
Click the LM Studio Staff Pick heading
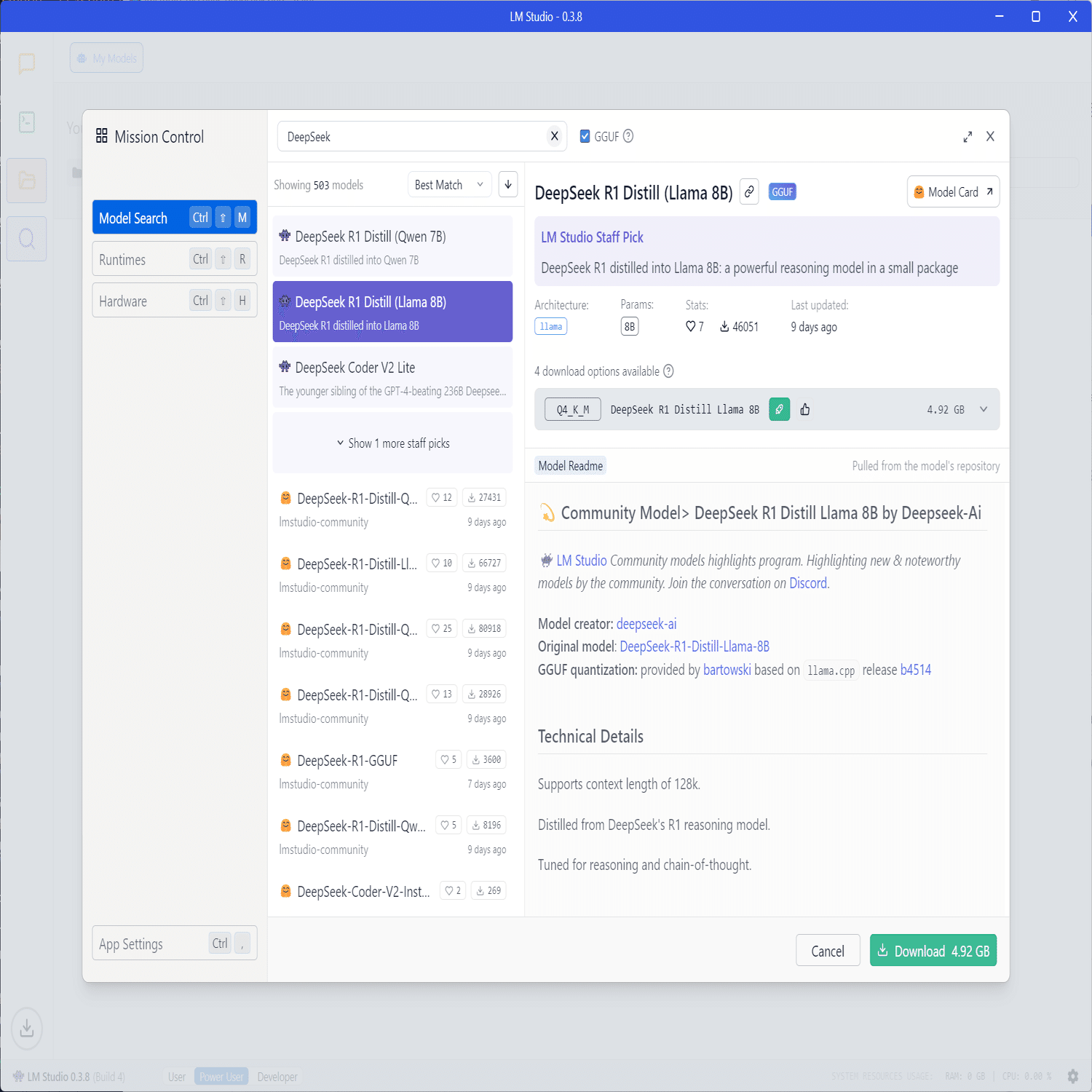click(x=592, y=237)
